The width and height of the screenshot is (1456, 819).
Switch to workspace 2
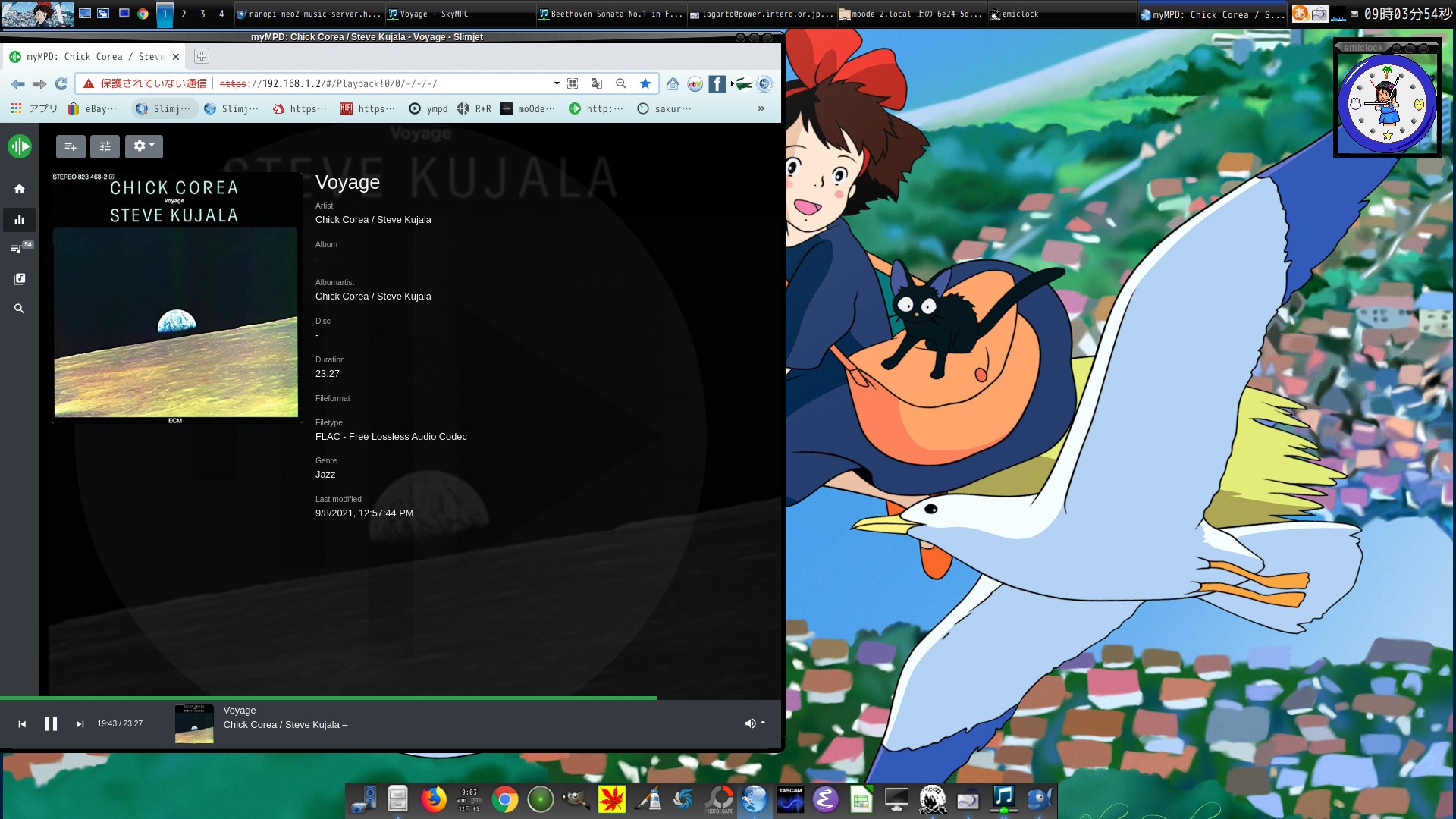point(184,14)
